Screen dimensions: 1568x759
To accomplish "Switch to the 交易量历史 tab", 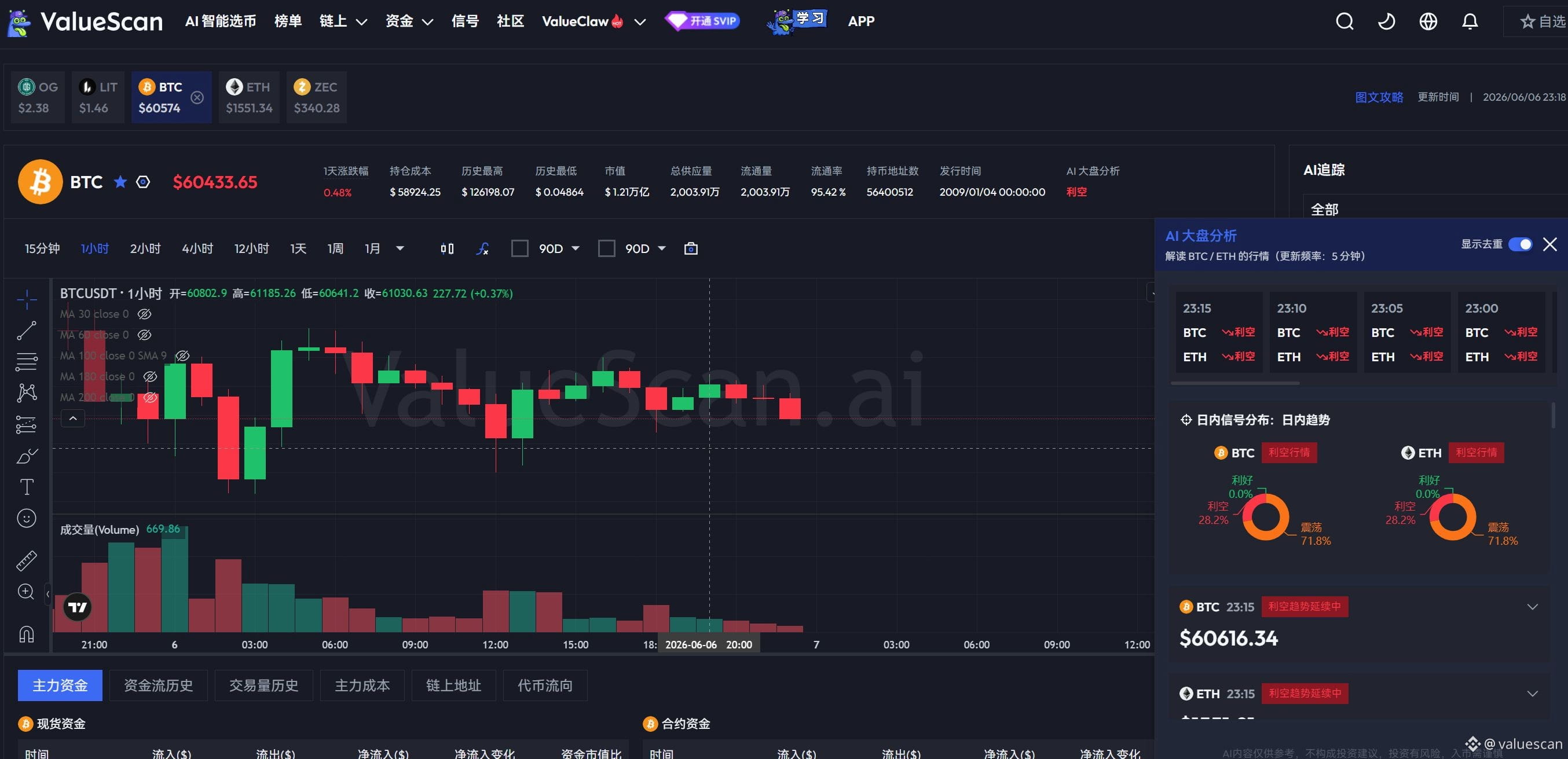I will tap(263, 685).
